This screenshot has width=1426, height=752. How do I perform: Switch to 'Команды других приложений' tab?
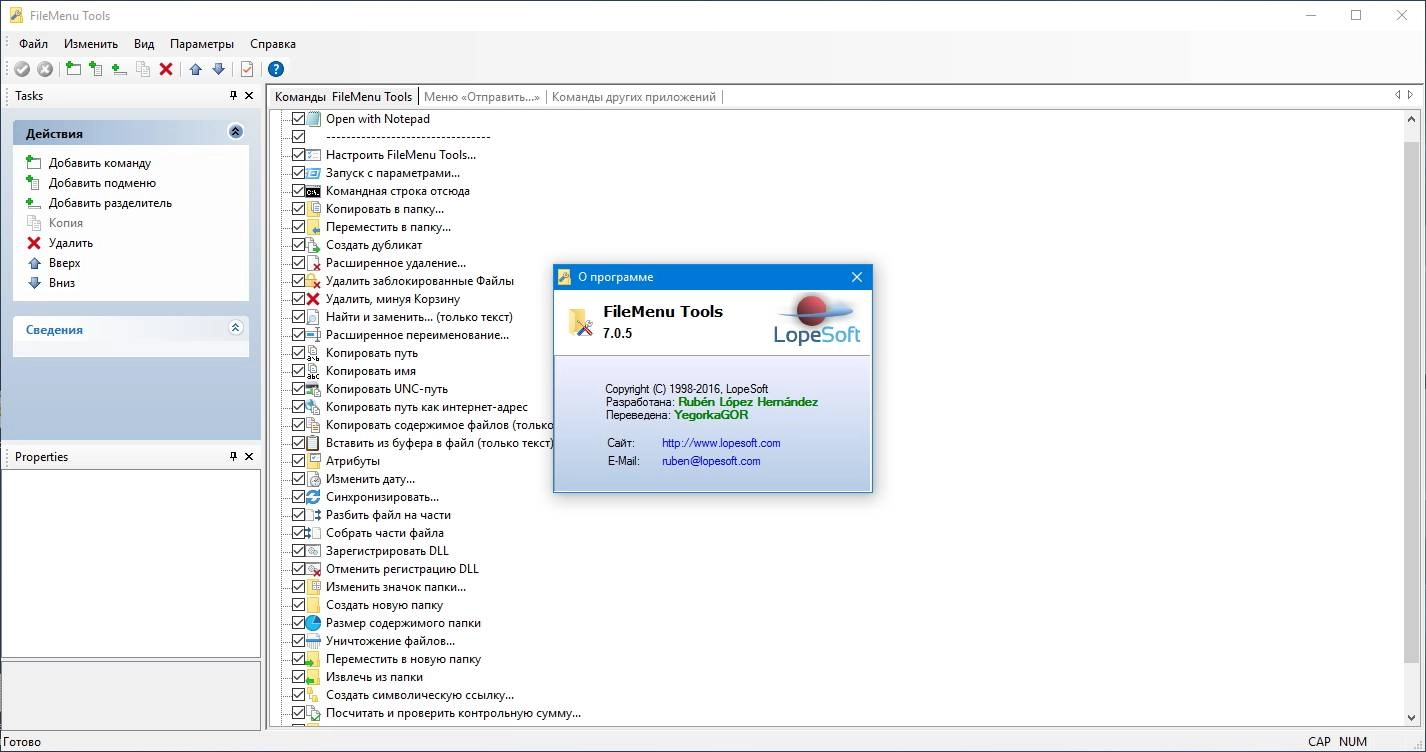pos(634,97)
